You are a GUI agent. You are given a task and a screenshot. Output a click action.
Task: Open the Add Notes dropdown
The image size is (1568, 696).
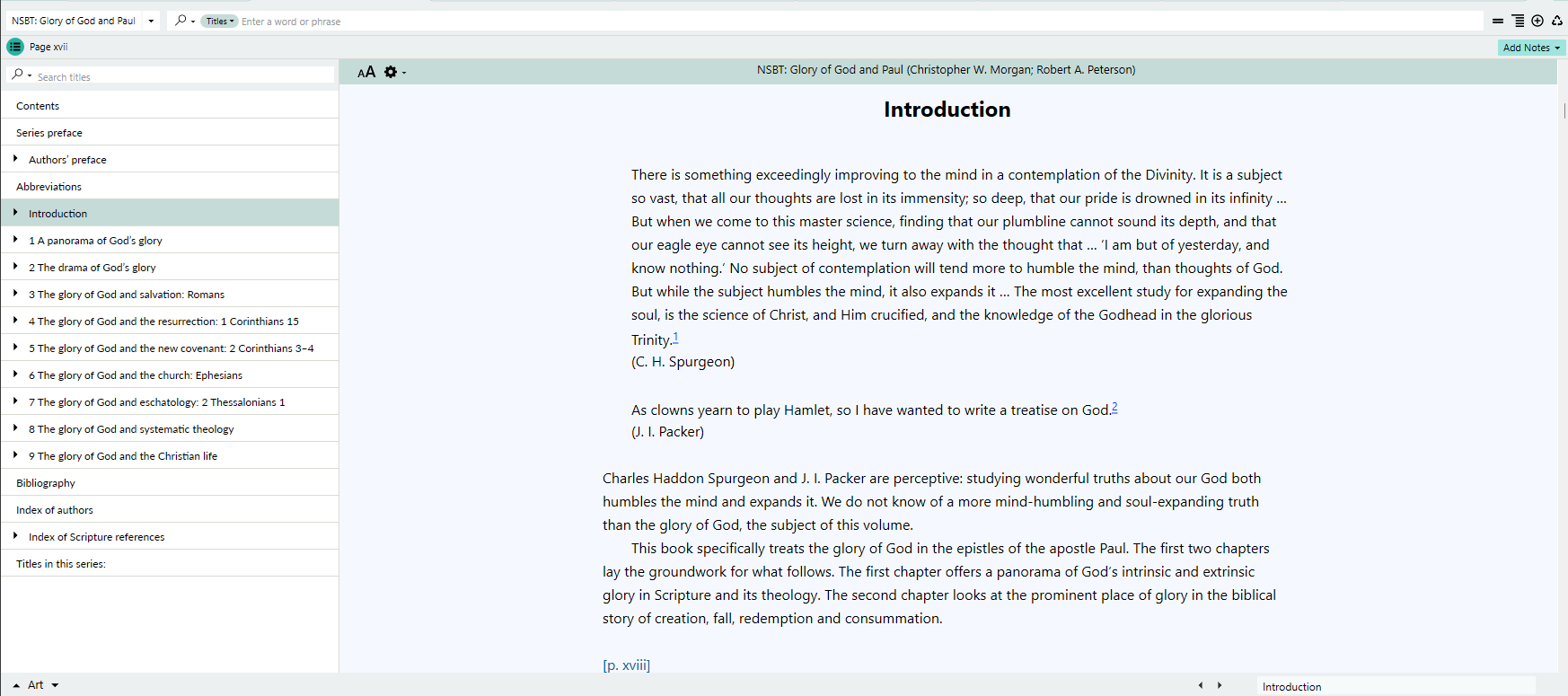1557,48
